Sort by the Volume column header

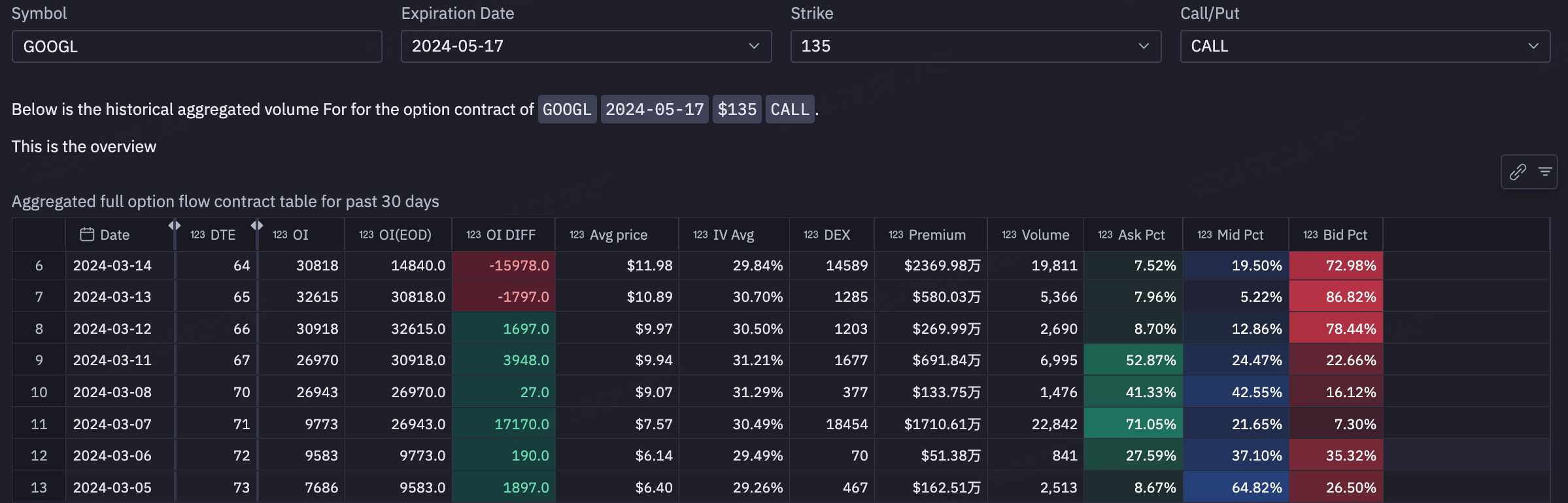tap(1036, 235)
